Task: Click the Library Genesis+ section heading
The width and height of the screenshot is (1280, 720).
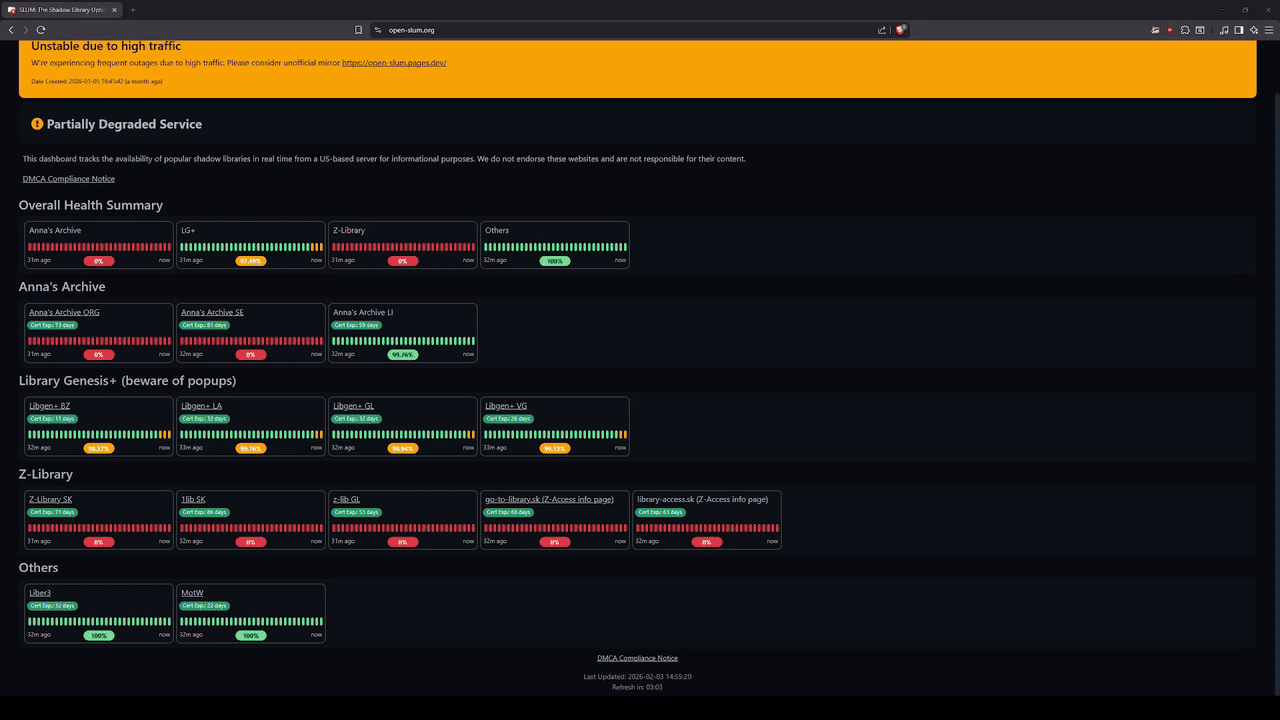Action: pyautogui.click(x=127, y=381)
